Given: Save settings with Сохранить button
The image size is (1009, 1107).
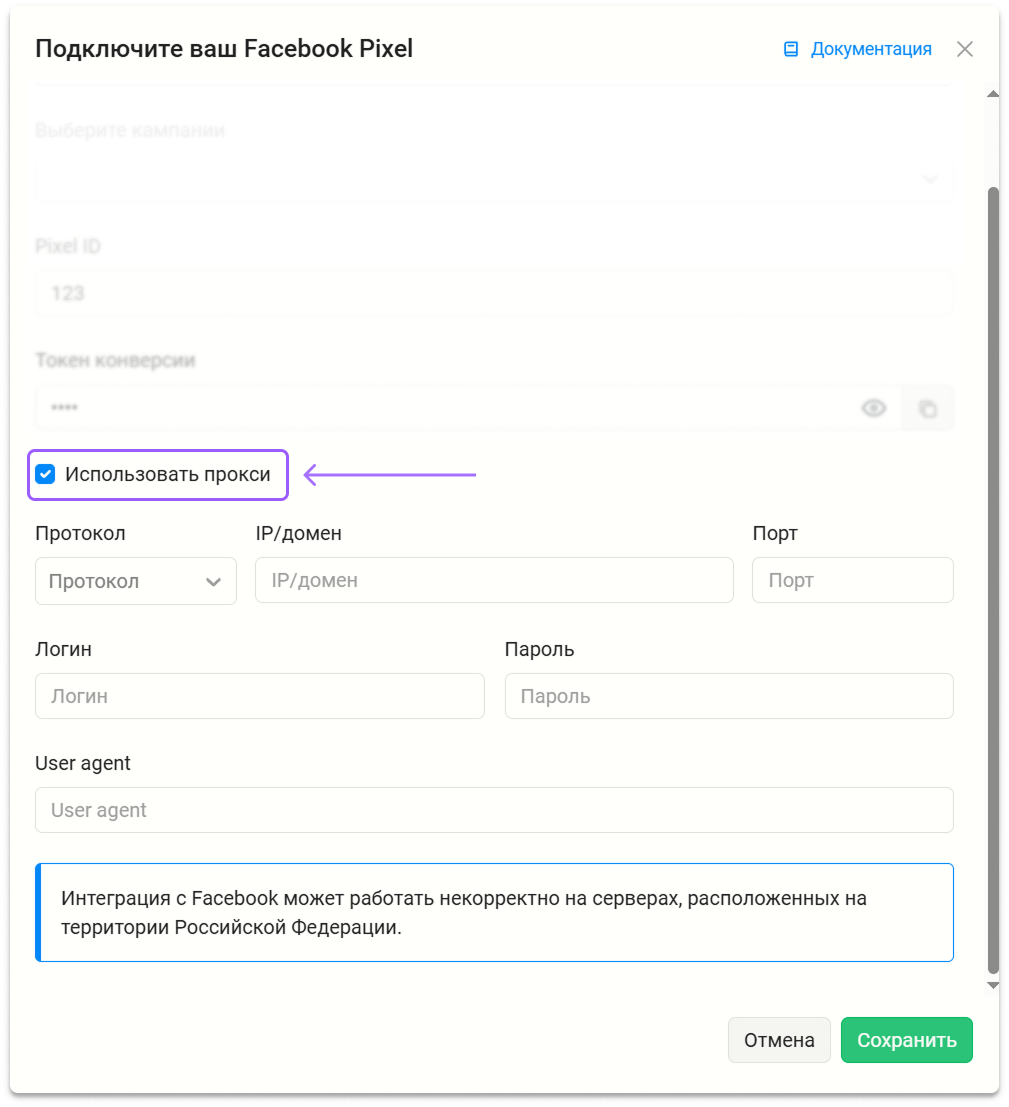Looking at the screenshot, I should pyautogui.click(x=907, y=1040).
